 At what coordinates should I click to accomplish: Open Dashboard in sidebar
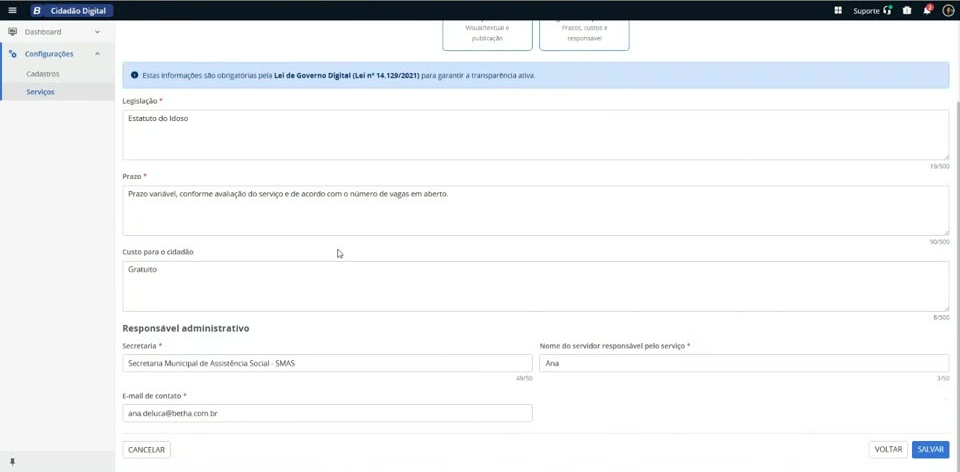tap(43, 32)
